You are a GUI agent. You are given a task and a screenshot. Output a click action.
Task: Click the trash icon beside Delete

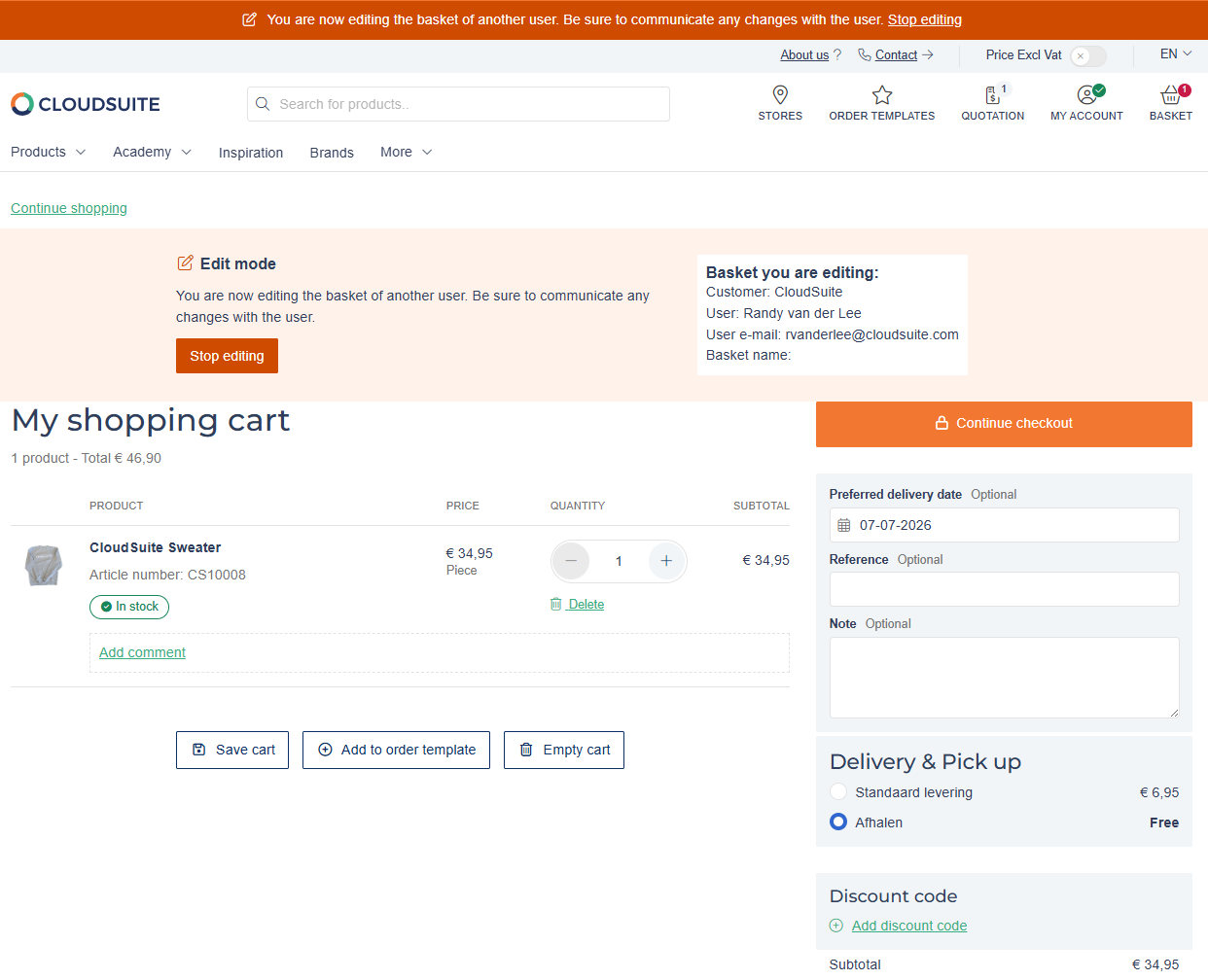tap(556, 604)
